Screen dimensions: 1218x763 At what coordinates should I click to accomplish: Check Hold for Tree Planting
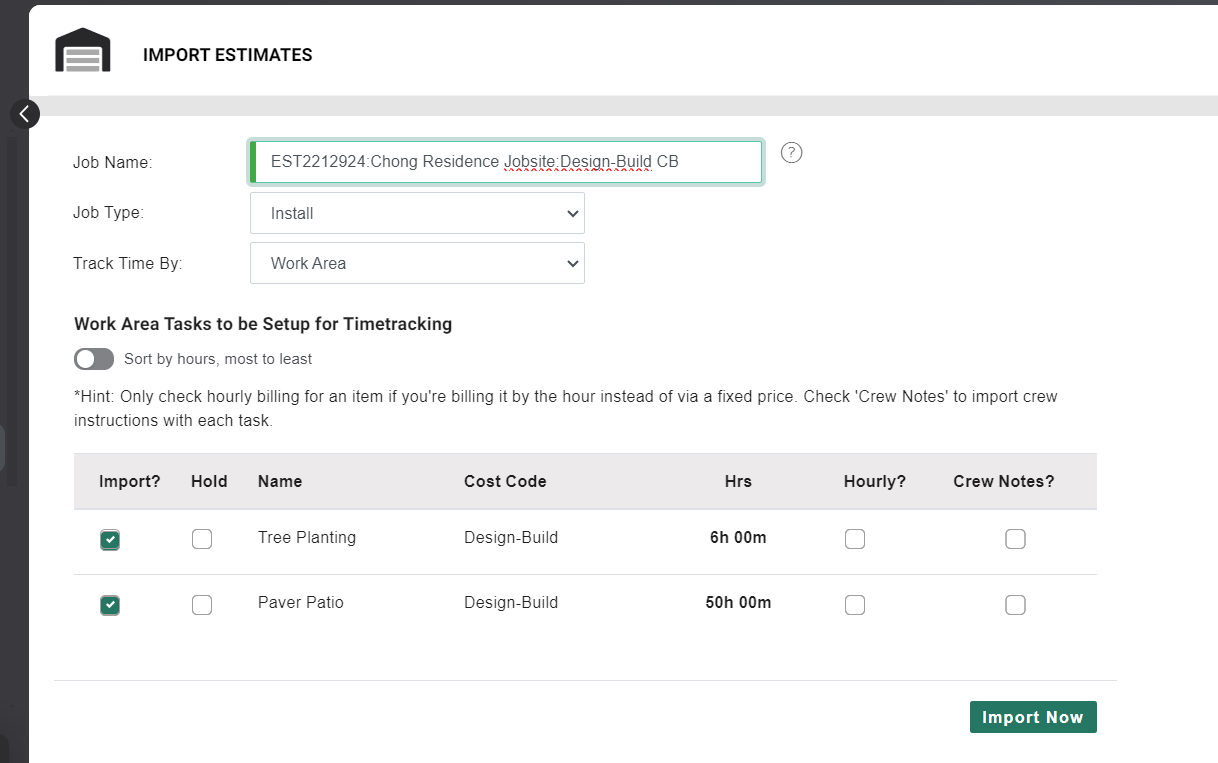pyautogui.click(x=202, y=539)
